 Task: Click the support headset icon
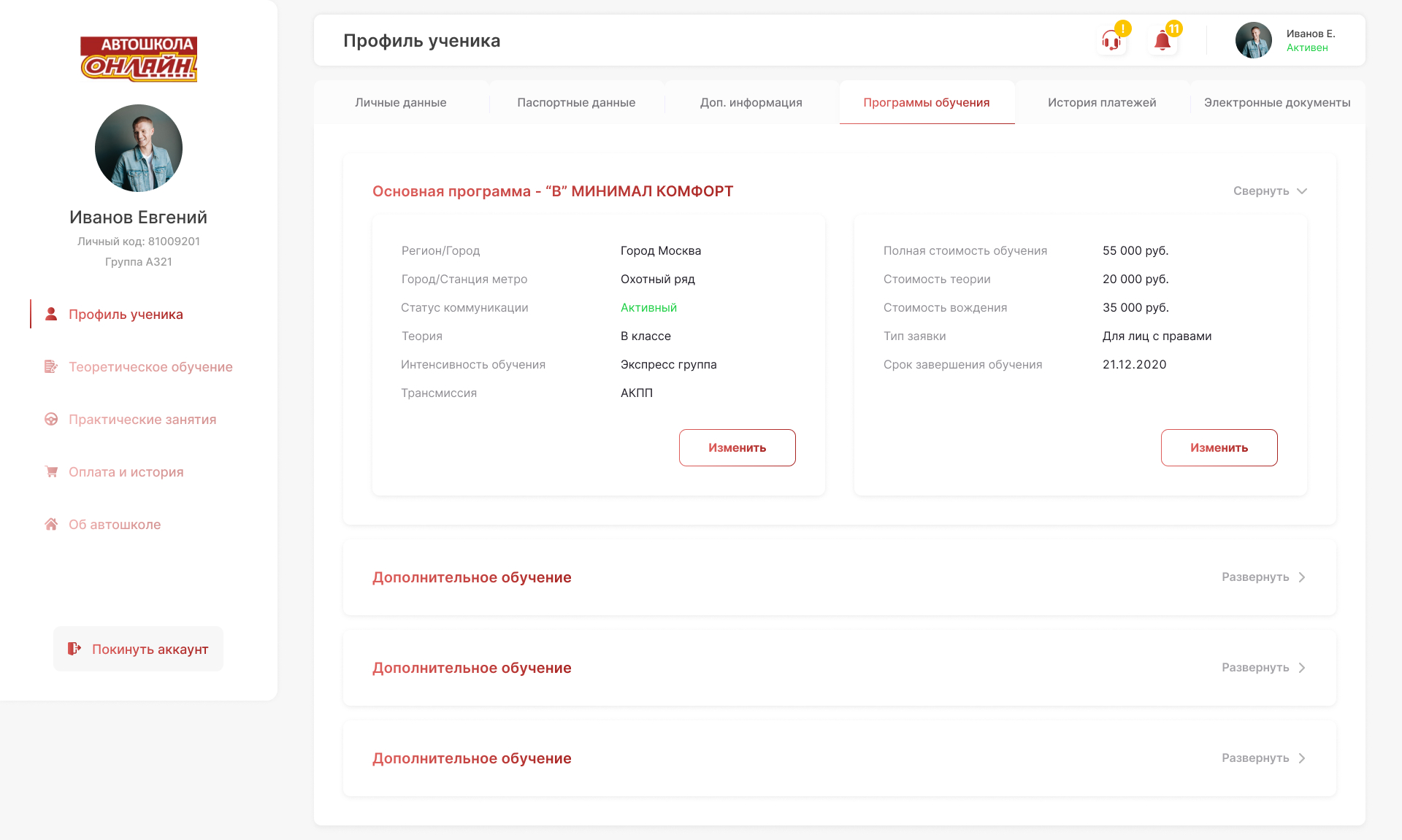(x=1111, y=41)
